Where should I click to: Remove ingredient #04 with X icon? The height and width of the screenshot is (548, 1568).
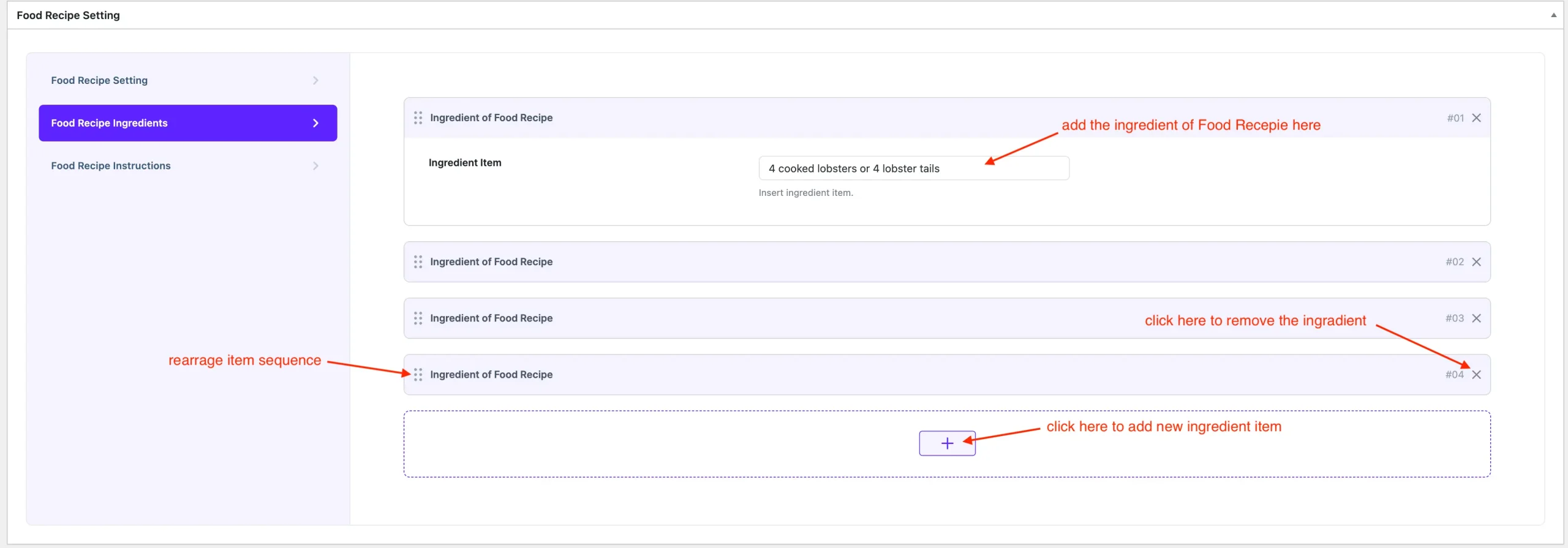pyautogui.click(x=1476, y=375)
